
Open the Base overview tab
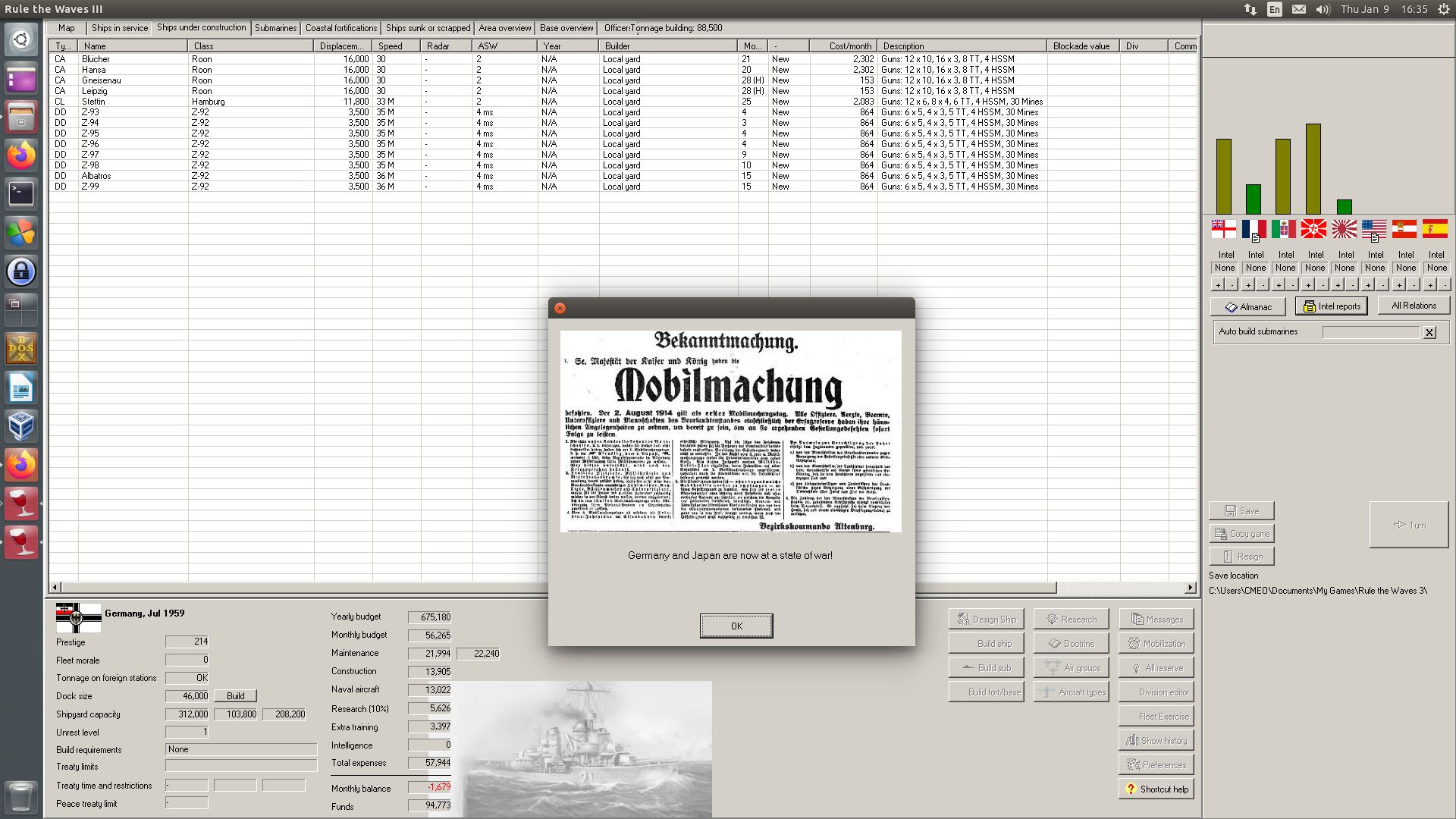tap(566, 28)
